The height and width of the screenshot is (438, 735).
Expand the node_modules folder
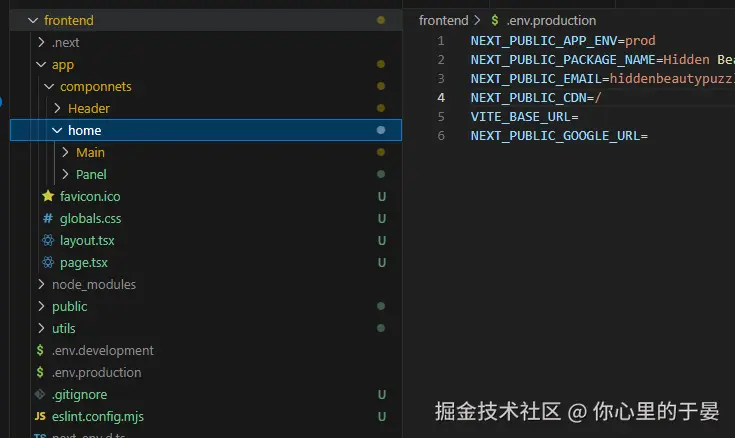point(41,285)
